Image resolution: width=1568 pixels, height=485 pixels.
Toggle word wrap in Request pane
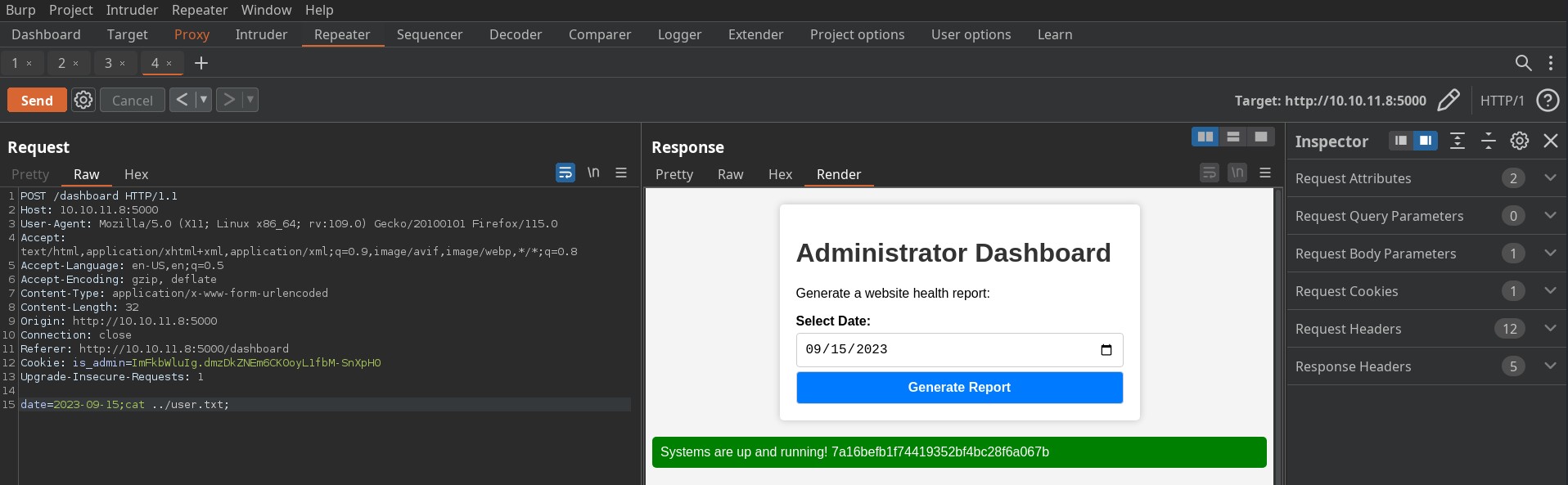click(x=565, y=173)
